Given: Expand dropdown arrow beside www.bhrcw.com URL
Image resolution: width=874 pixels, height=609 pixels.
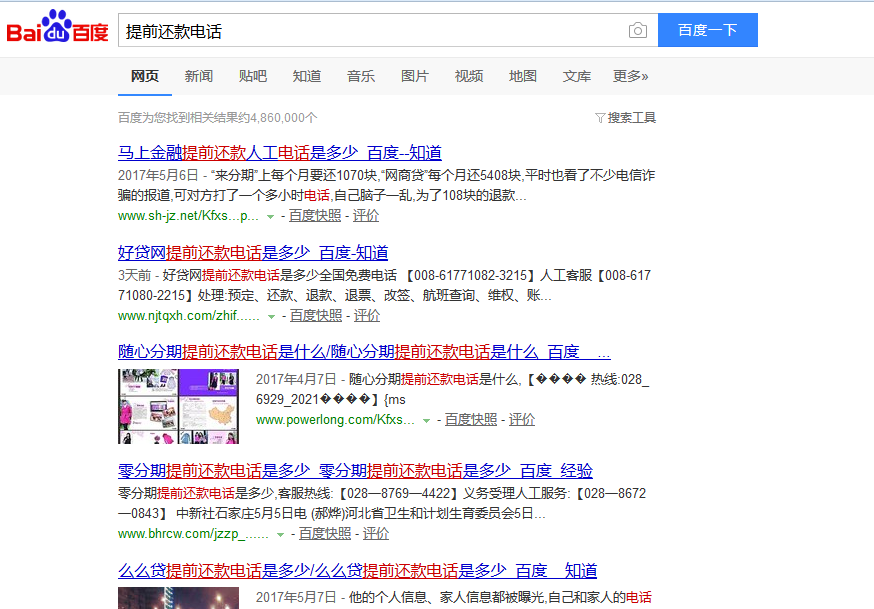Looking at the screenshot, I should click(280, 535).
